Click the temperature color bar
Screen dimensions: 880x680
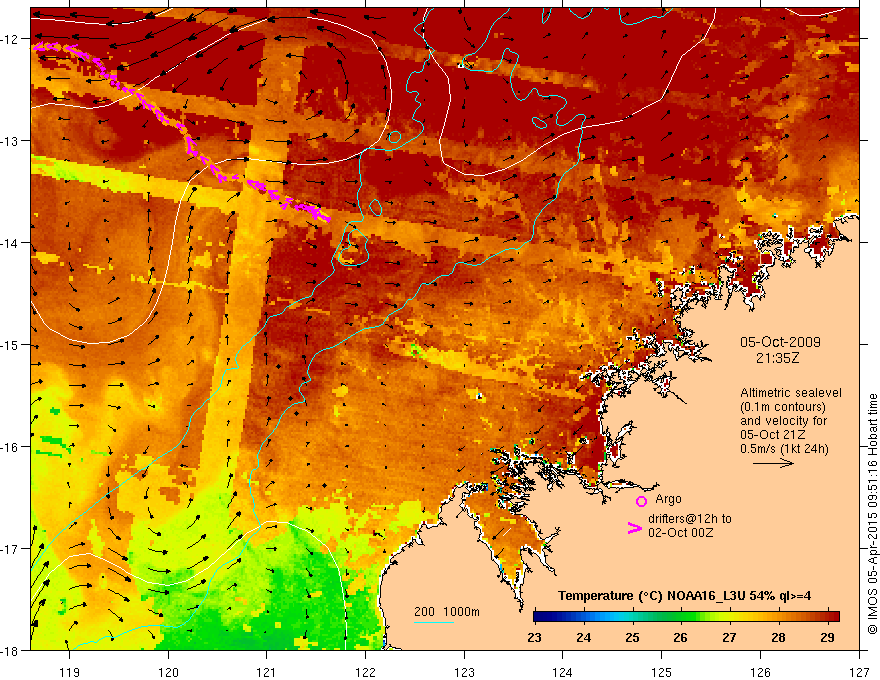tap(686, 617)
